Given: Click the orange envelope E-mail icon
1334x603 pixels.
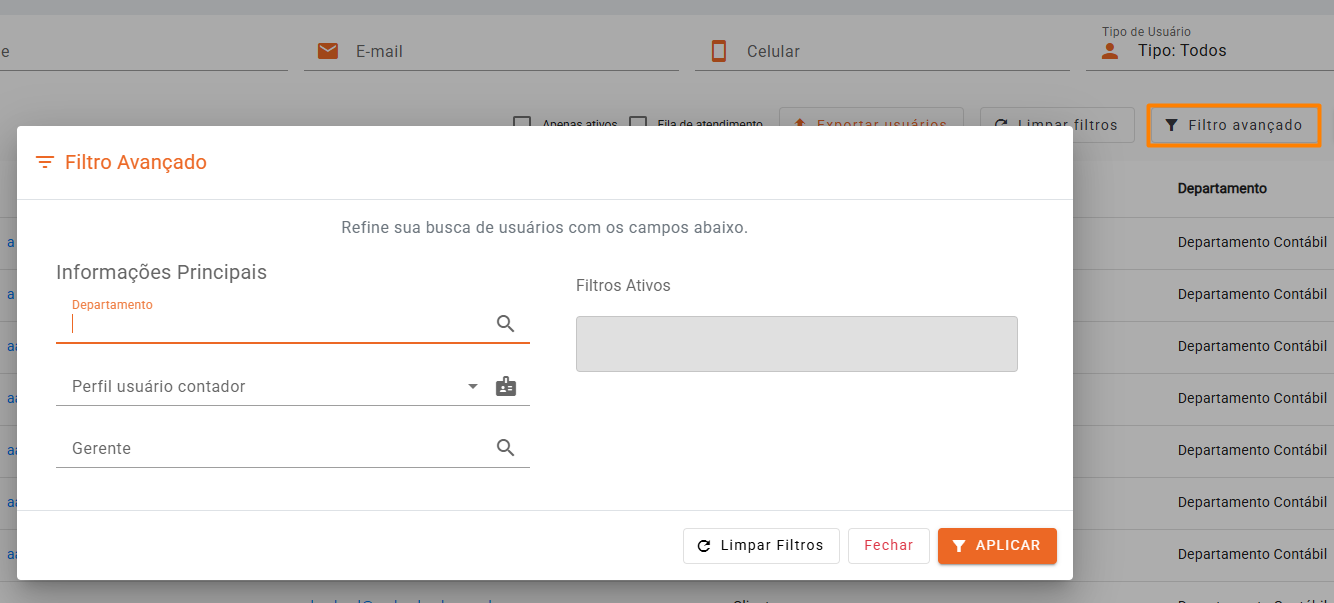Looking at the screenshot, I should tap(328, 51).
